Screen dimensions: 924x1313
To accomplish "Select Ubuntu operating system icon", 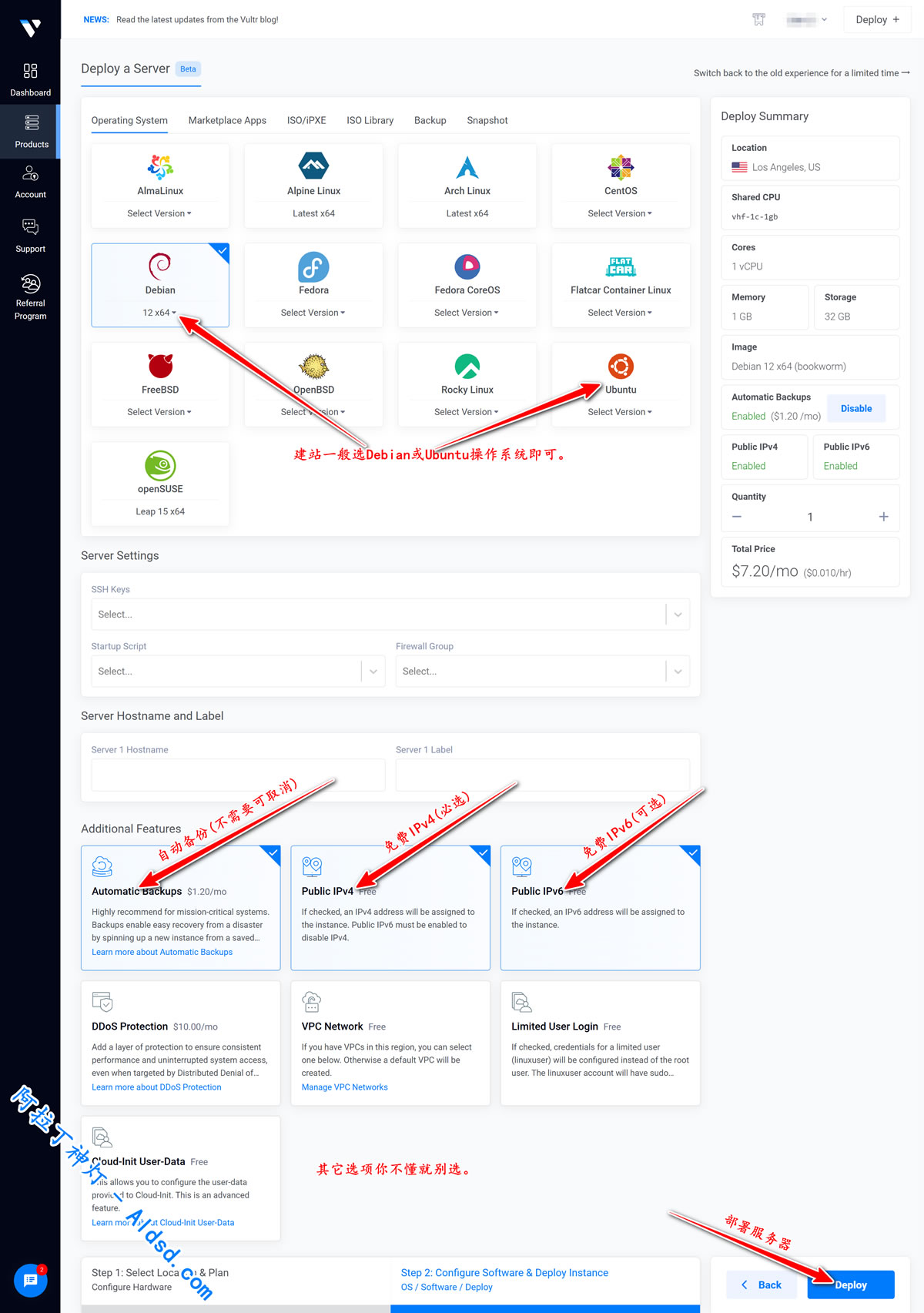I will [x=621, y=366].
